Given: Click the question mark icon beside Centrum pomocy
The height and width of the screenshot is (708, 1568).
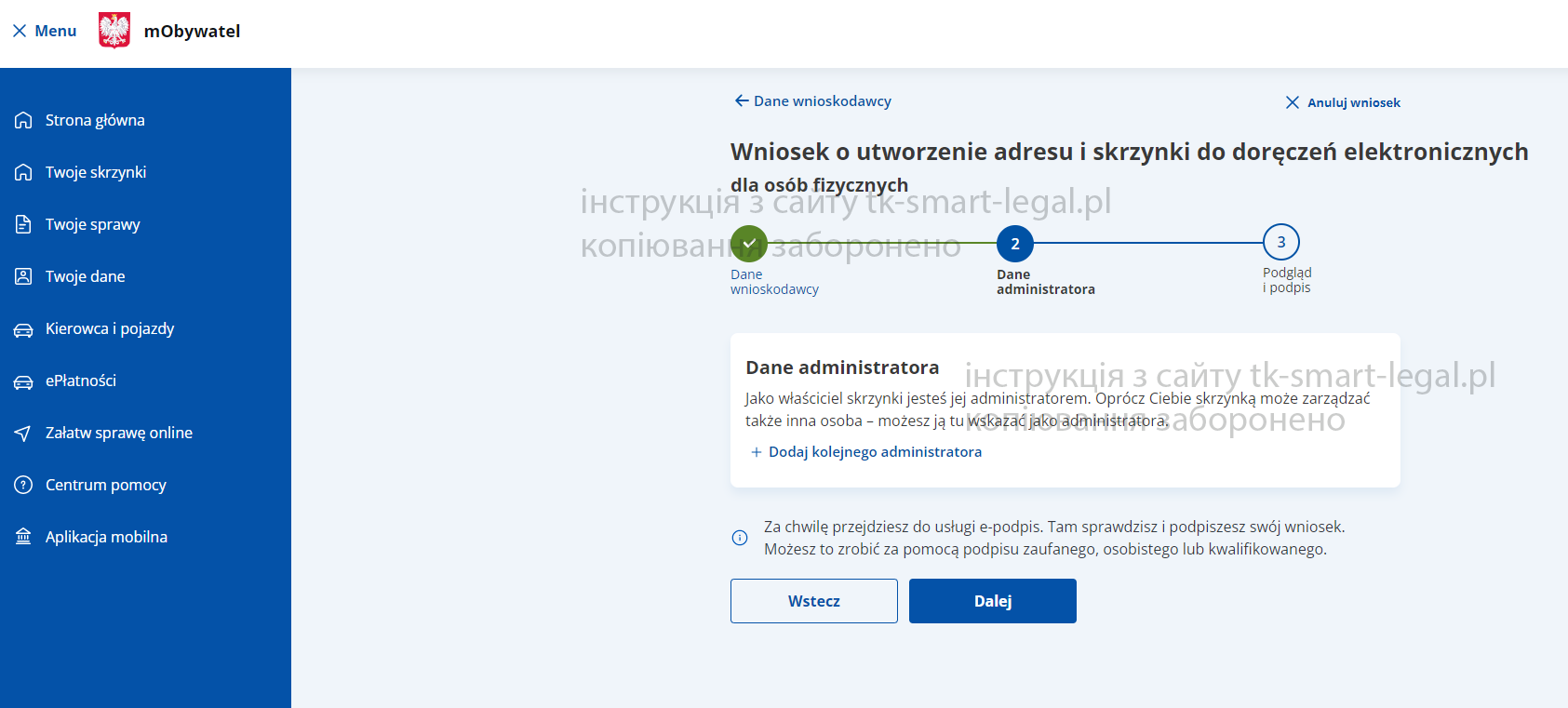Looking at the screenshot, I should (23, 485).
